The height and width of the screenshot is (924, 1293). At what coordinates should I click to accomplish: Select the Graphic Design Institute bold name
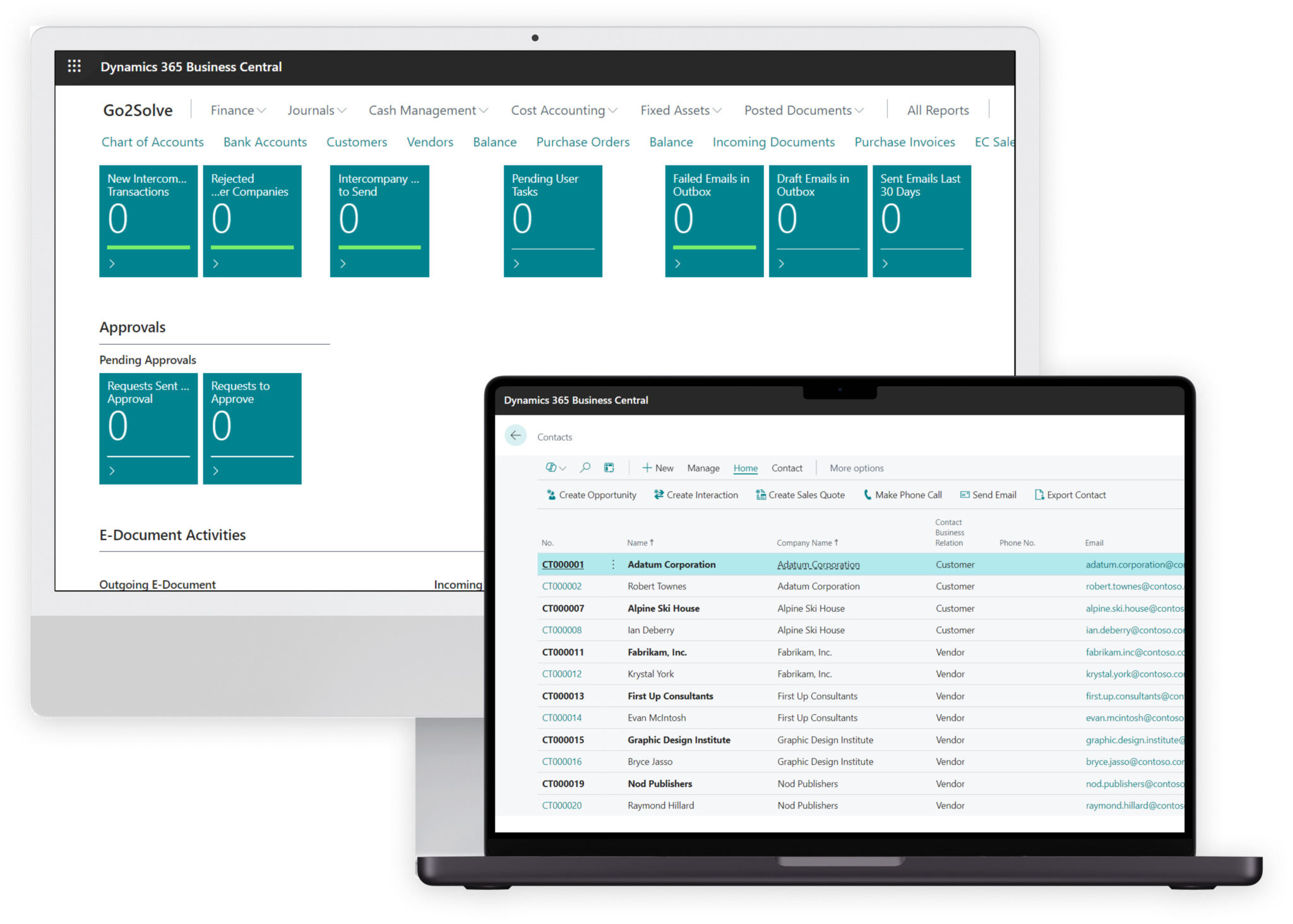click(x=679, y=740)
